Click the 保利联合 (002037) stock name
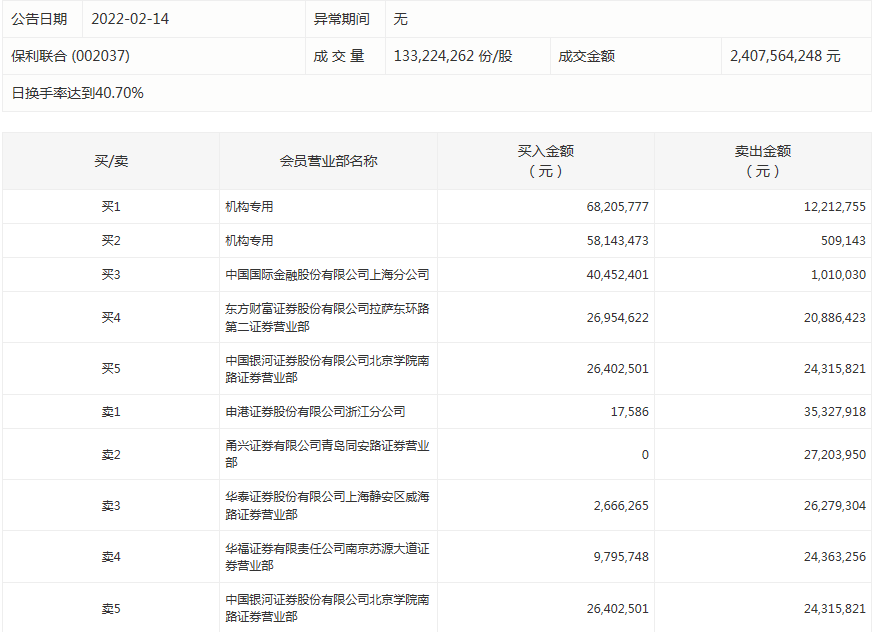This screenshot has width=873, height=632. (70, 56)
